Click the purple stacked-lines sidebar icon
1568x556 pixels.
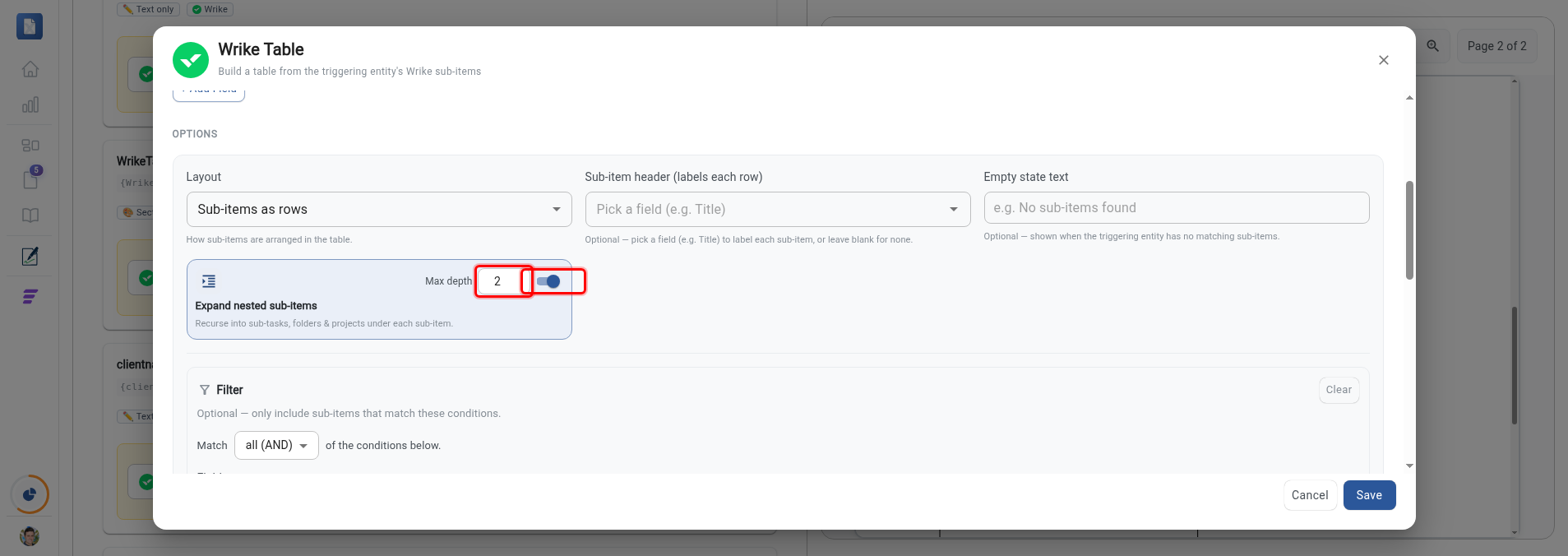tap(30, 297)
